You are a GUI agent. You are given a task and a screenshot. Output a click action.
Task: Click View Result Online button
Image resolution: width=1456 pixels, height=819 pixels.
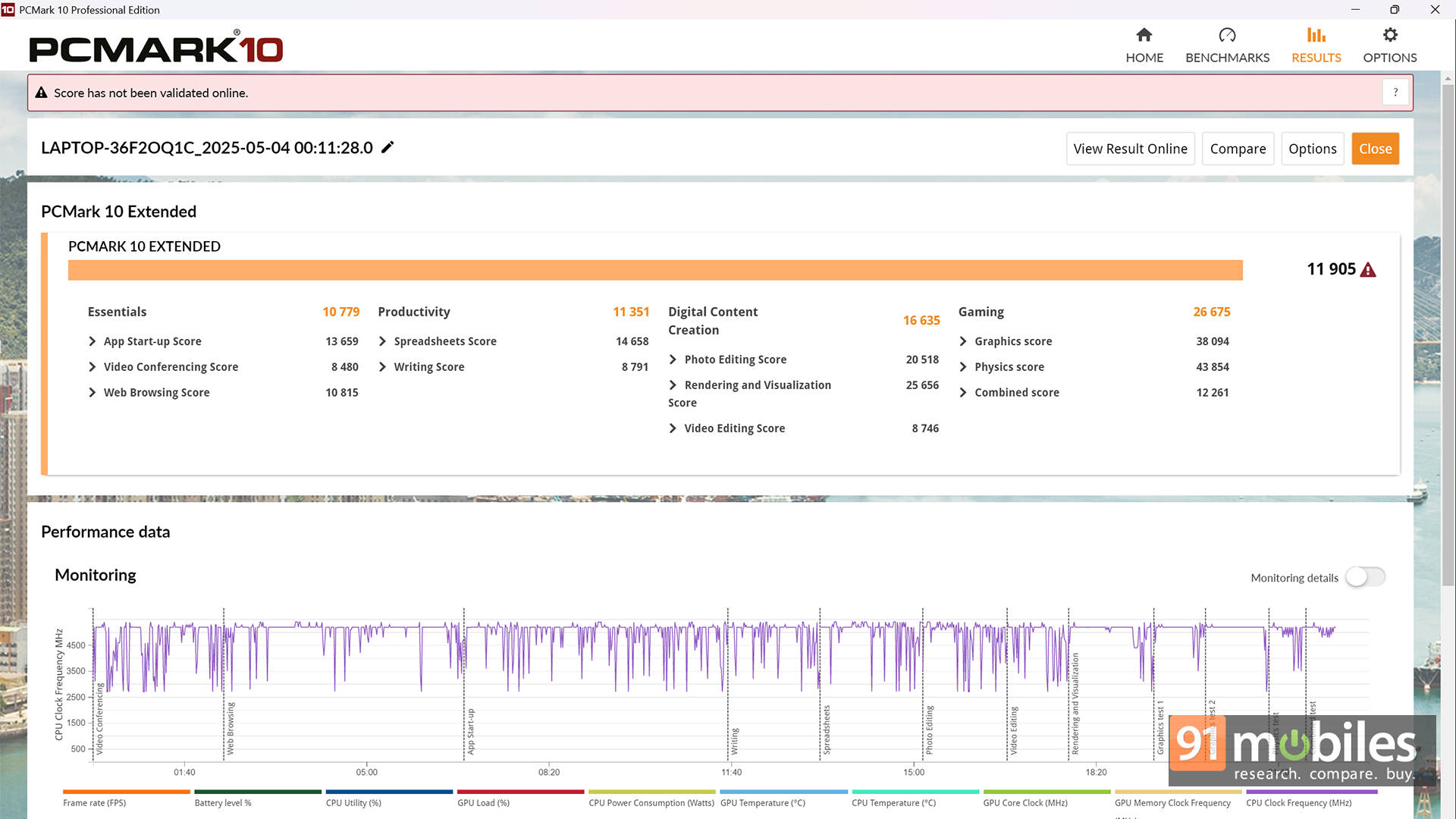(1130, 149)
